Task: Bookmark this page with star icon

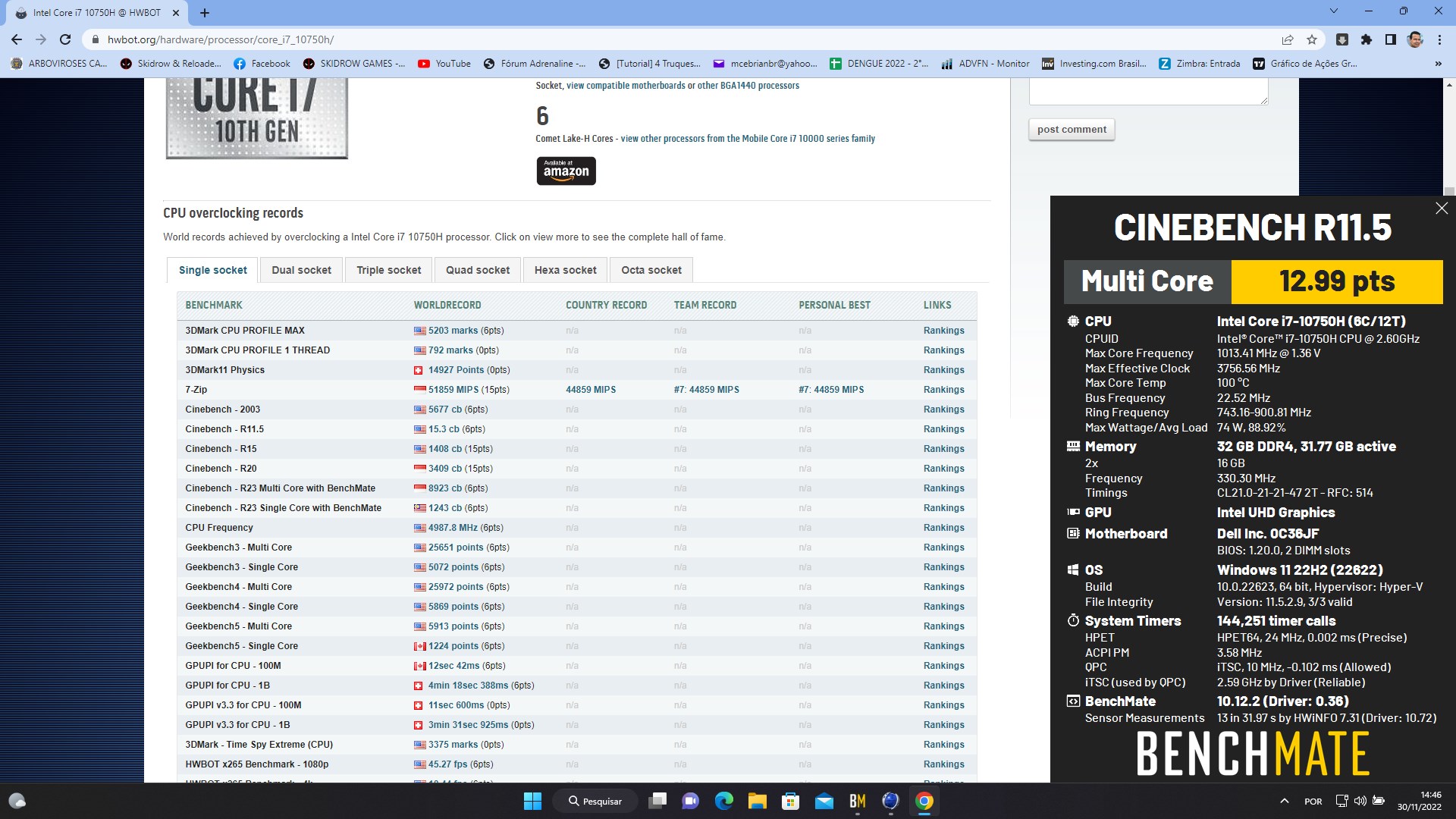Action: pyautogui.click(x=1312, y=39)
